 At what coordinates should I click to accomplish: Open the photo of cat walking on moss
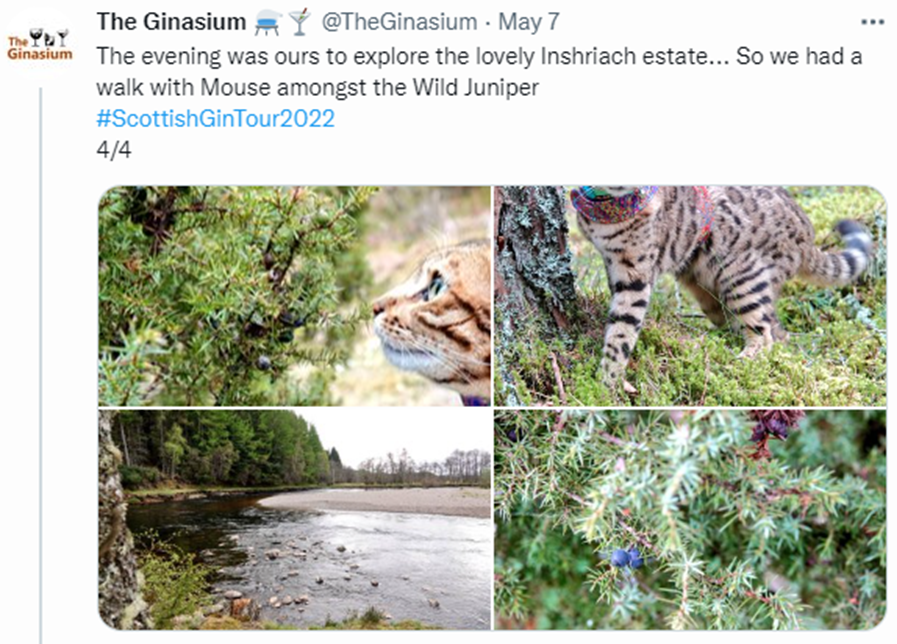(x=690, y=295)
